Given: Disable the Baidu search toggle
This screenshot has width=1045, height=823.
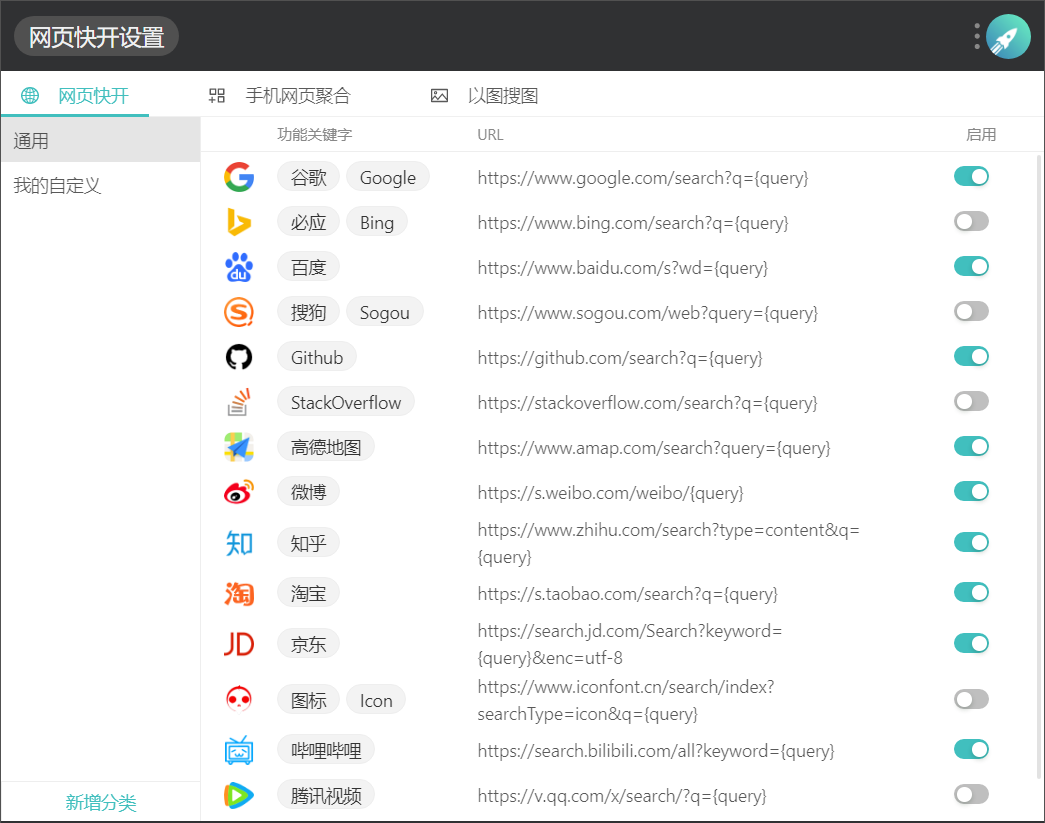Looking at the screenshot, I should coord(971,267).
